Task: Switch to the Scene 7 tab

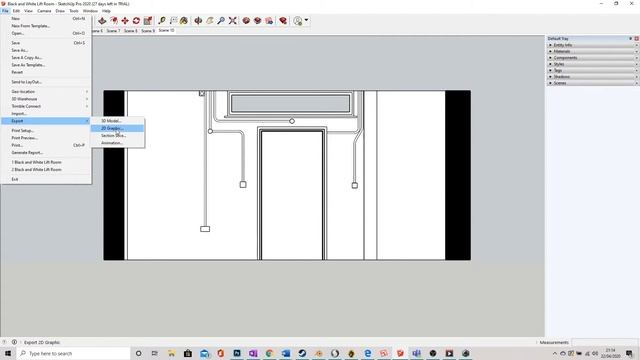Action: pyautogui.click(x=113, y=31)
